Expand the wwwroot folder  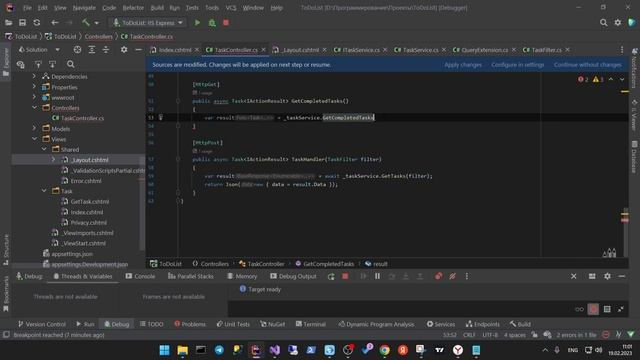34,98
